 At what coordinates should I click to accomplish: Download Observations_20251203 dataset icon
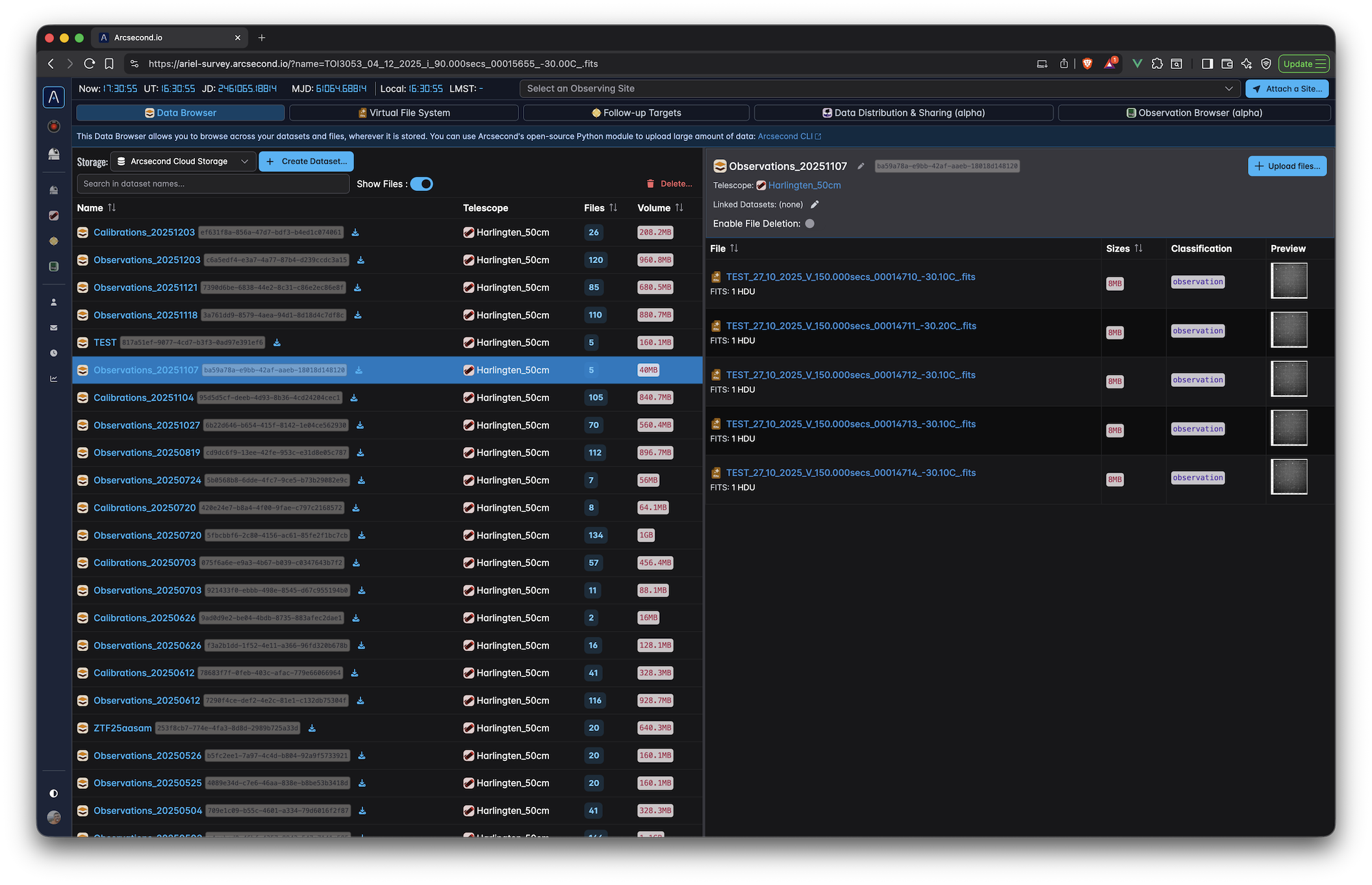point(361,260)
